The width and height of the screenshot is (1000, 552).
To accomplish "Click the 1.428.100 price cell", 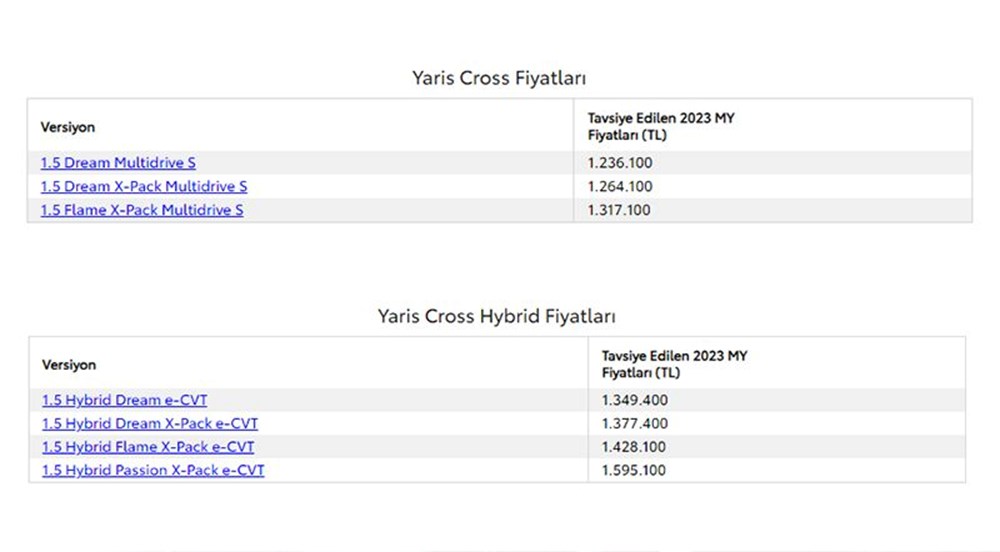I will pyautogui.click(x=635, y=447).
